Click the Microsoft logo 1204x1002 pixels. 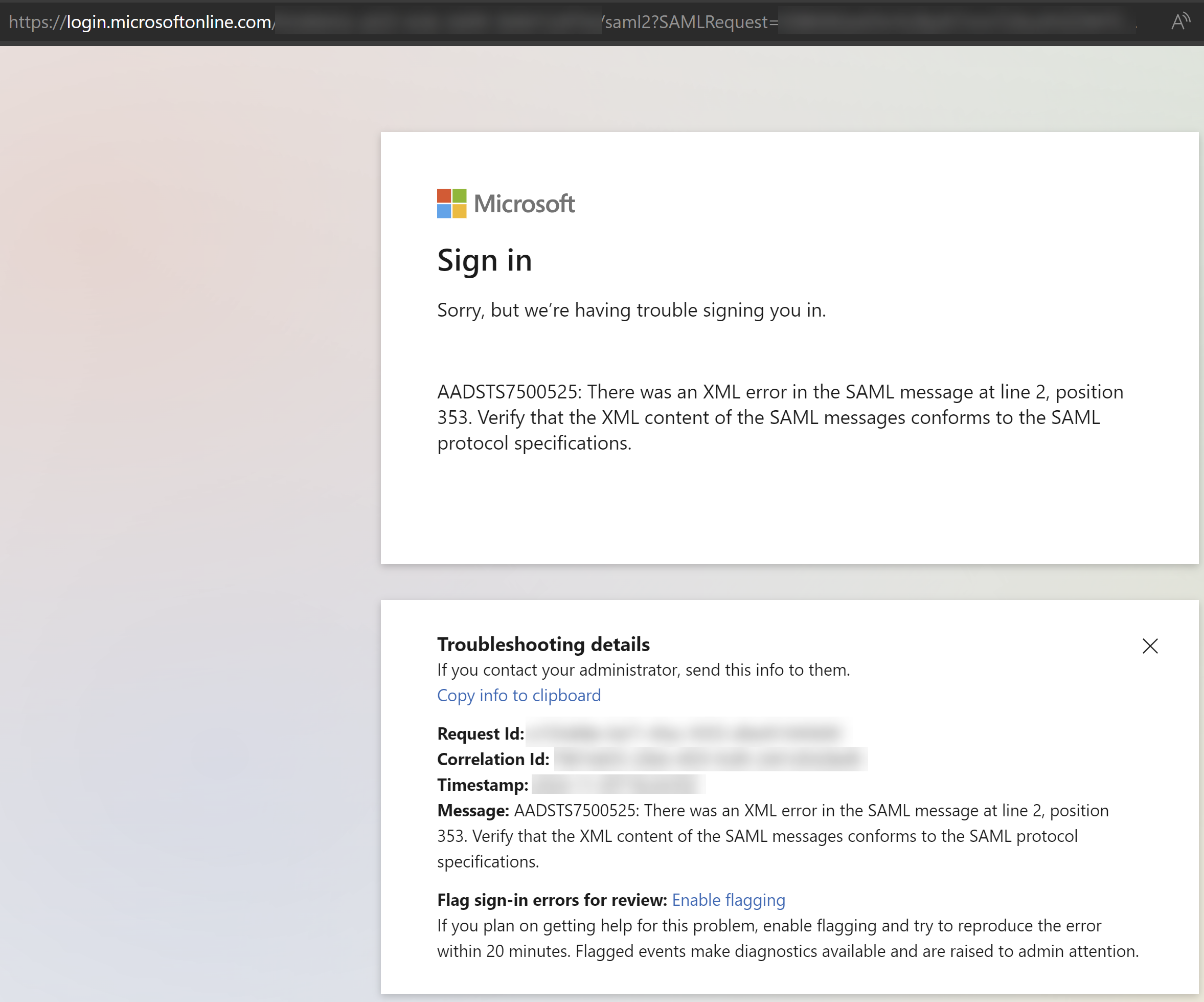[x=506, y=204]
